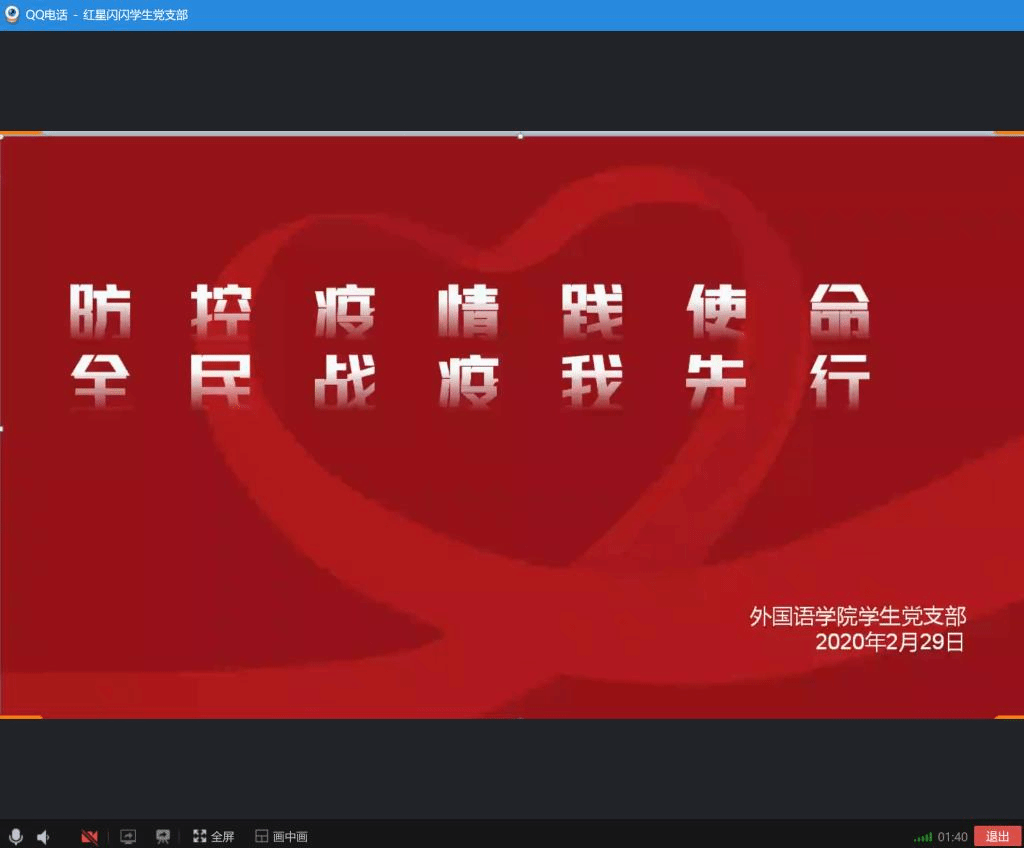
Task: Click the top-center handle of shared screen
Action: point(520,135)
